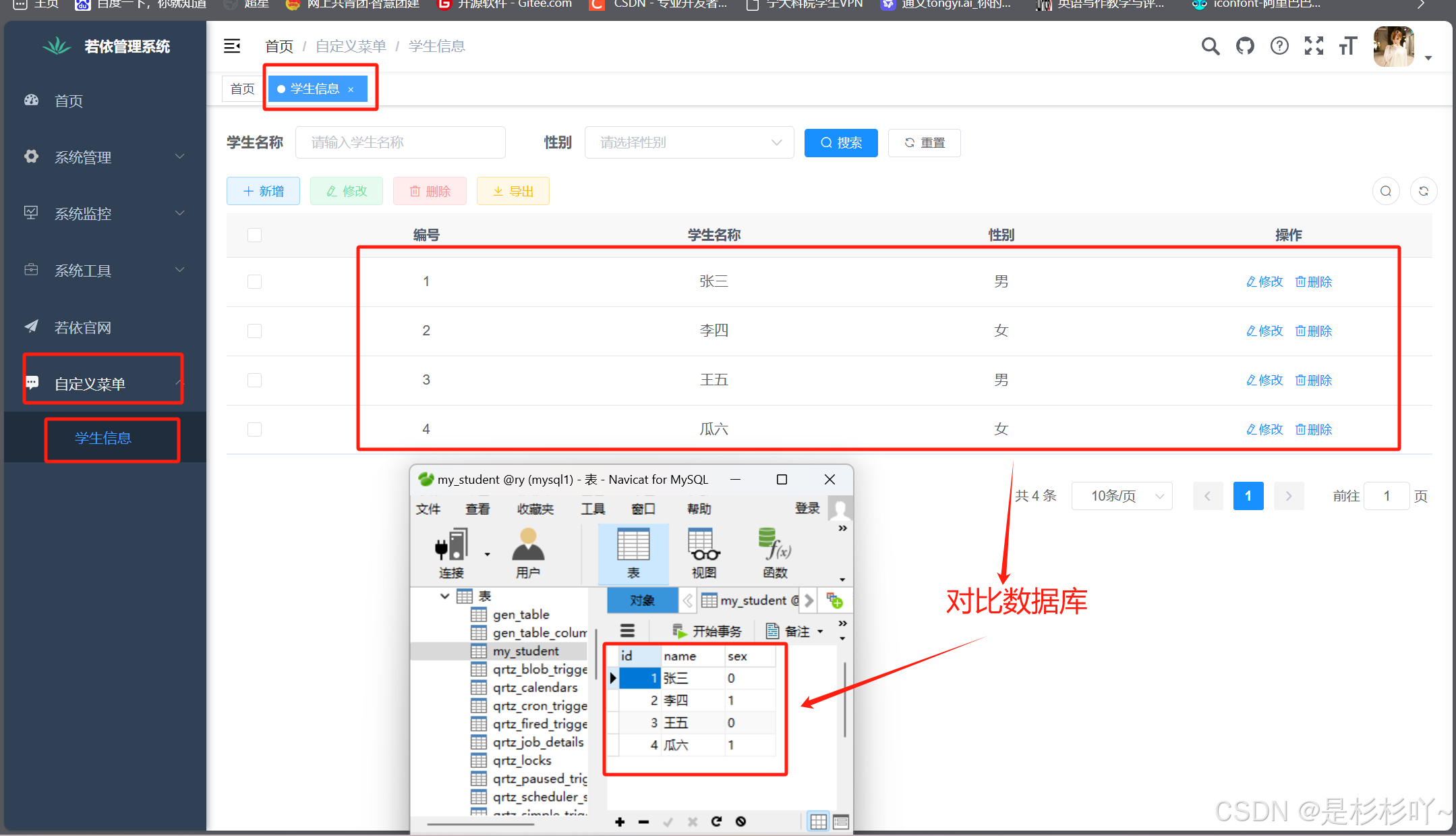Viewport: 1456px width, 836px height.
Task: Switch to the 首页 tab
Action: tap(242, 89)
